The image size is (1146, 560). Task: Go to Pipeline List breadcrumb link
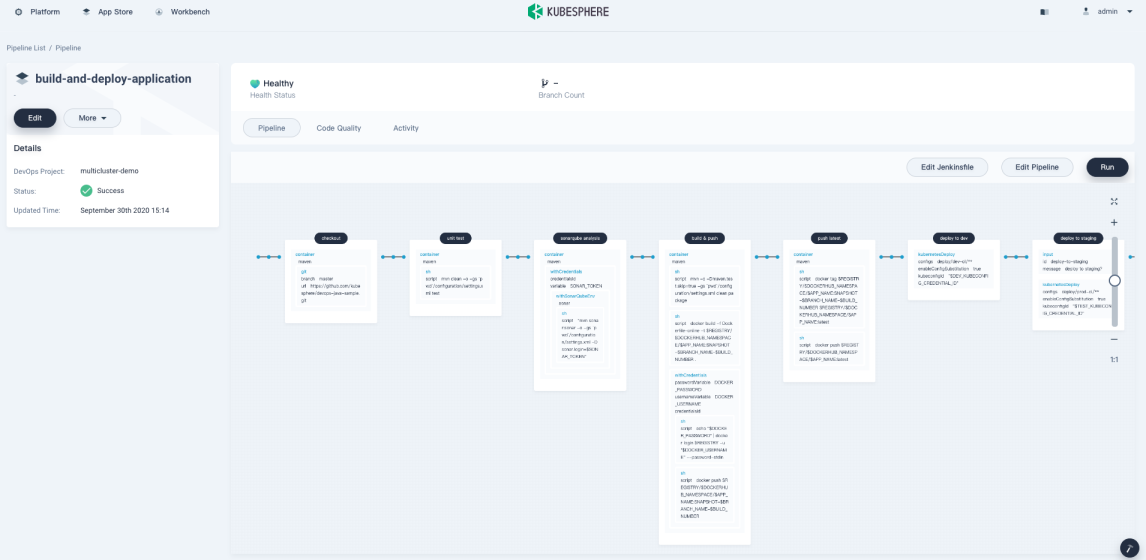tap(26, 48)
